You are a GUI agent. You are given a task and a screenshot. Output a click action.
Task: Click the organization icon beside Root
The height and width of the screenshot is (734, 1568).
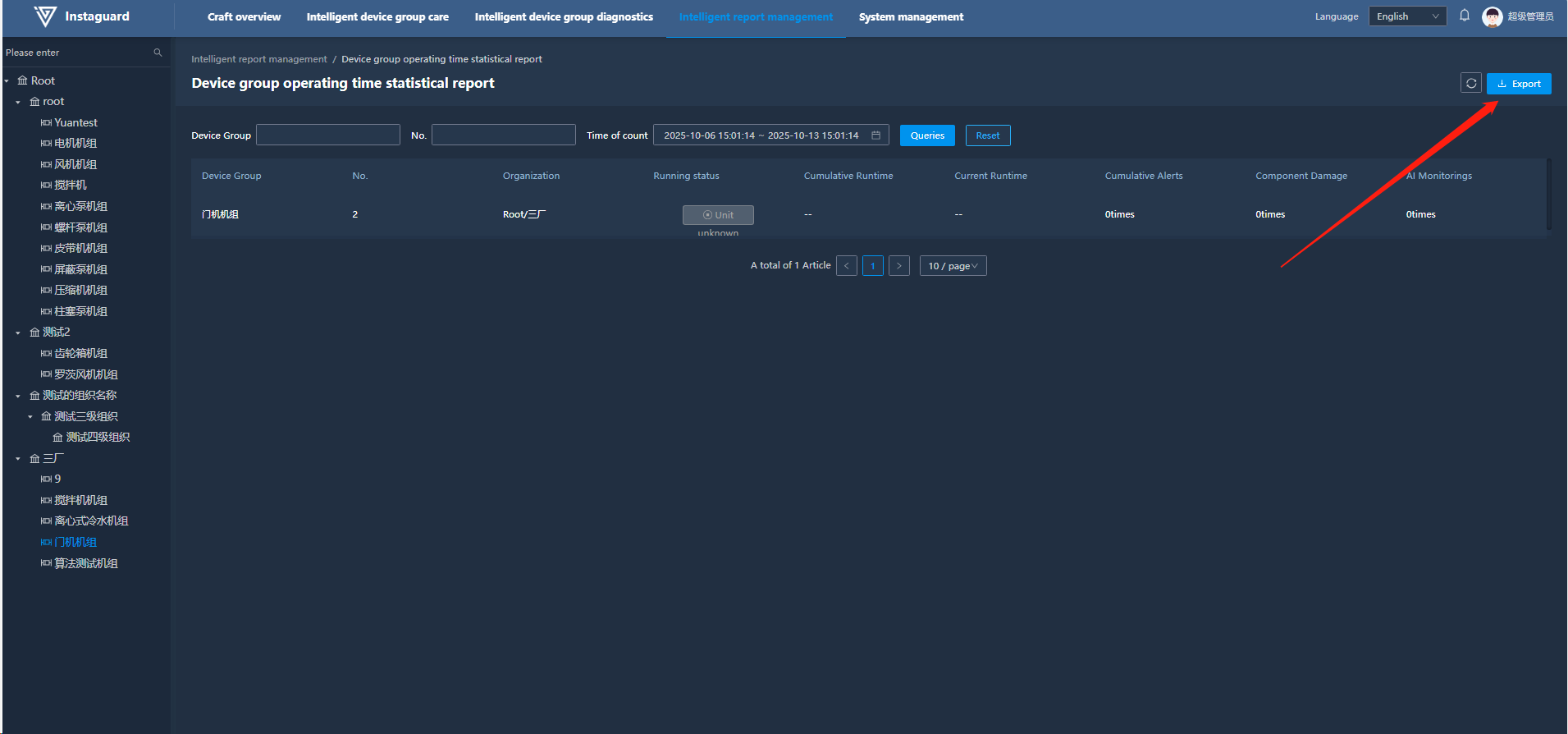click(x=22, y=80)
